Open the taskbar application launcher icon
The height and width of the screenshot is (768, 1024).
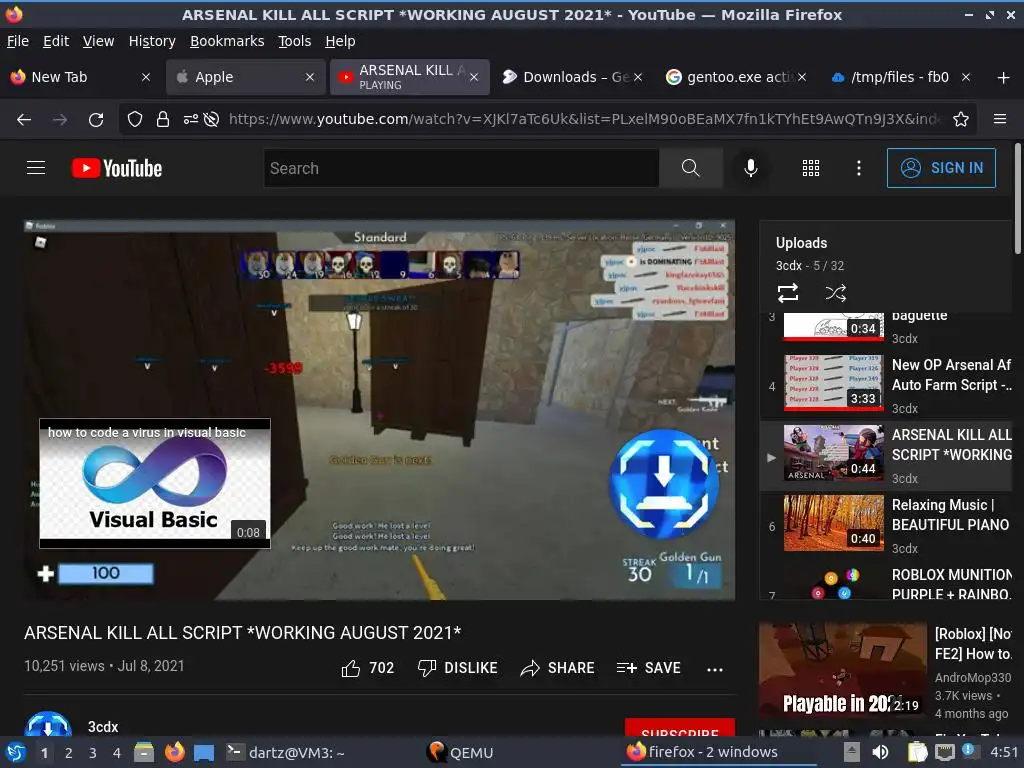click(x=16, y=752)
